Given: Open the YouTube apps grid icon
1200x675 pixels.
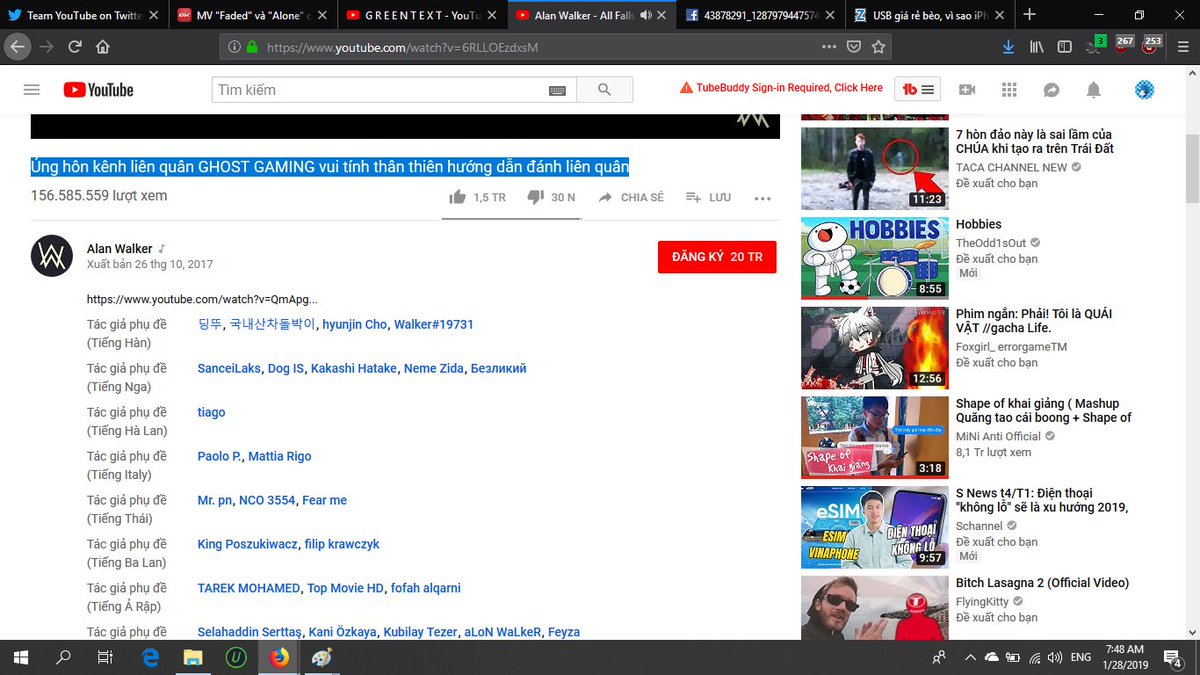Looking at the screenshot, I should pos(1008,90).
